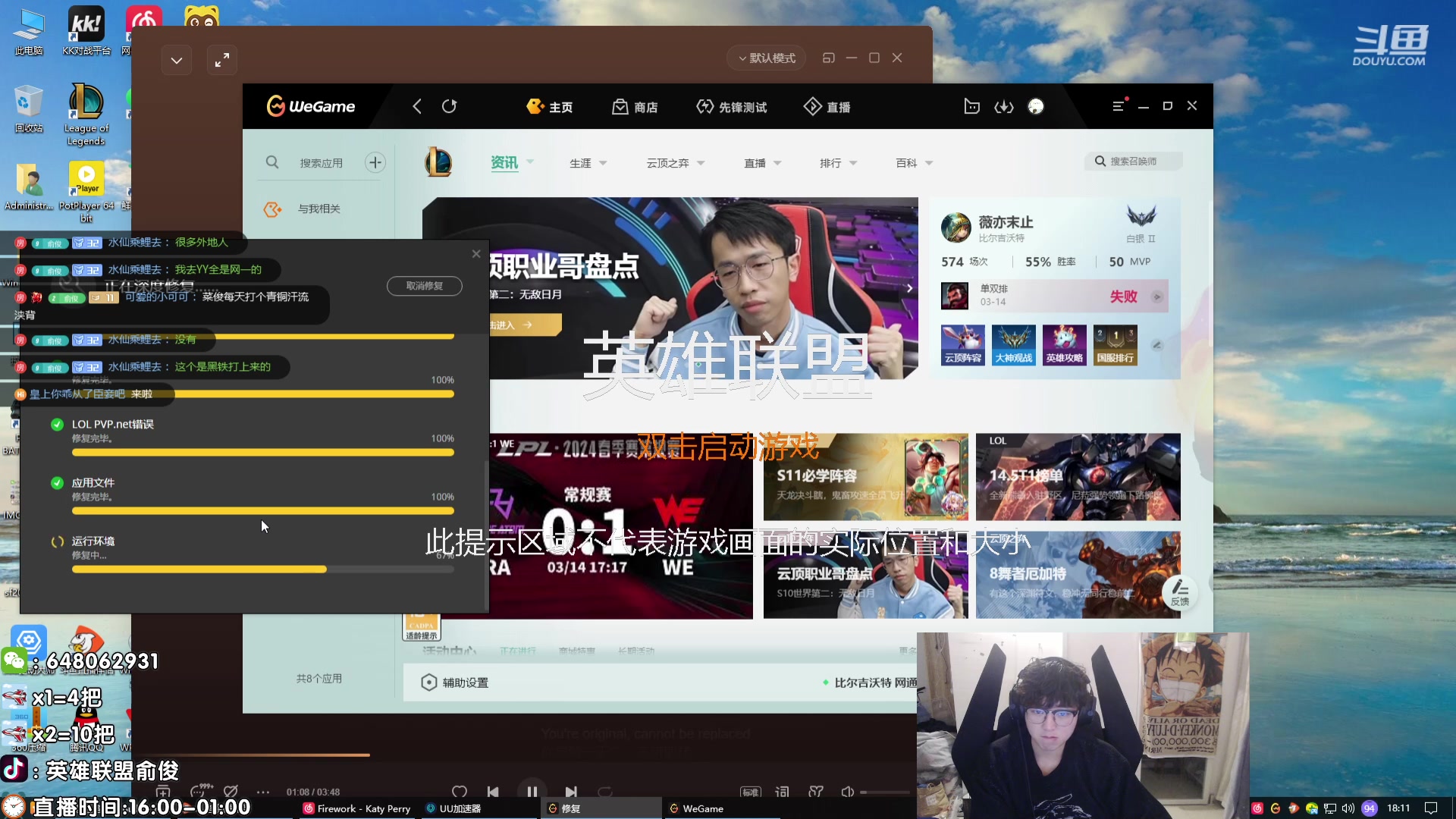1456x819 pixels.
Task: Mute the music player speaker icon
Action: (848, 792)
